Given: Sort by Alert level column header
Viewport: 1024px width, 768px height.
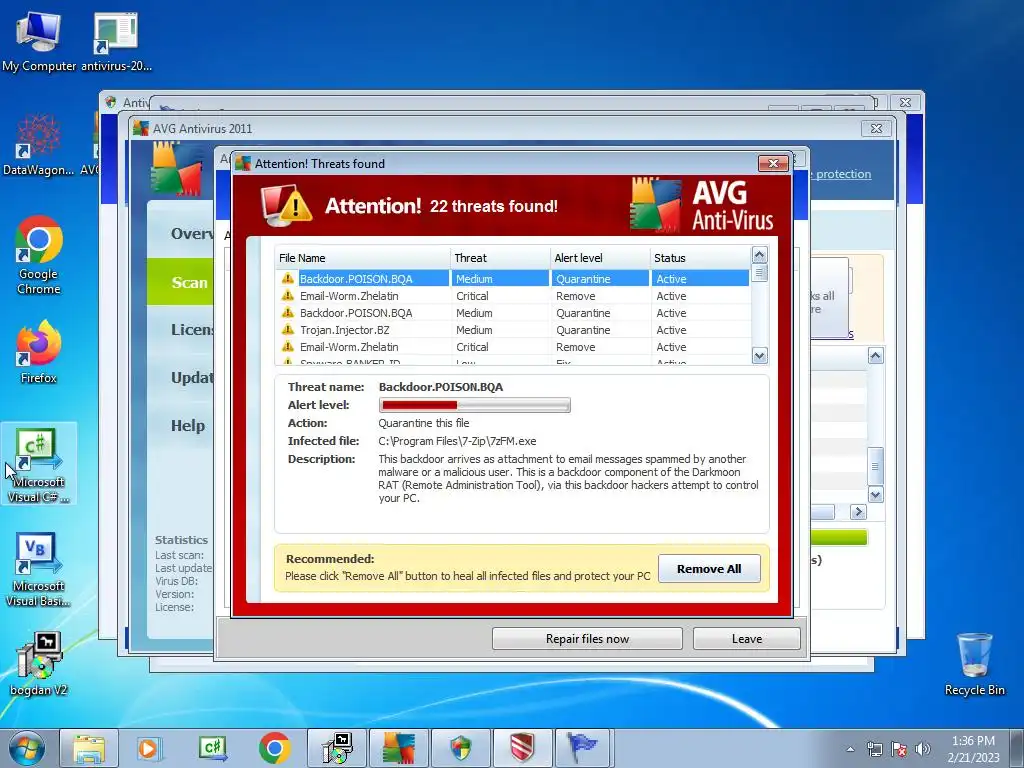Looking at the screenshot, I should click(600, 258).
